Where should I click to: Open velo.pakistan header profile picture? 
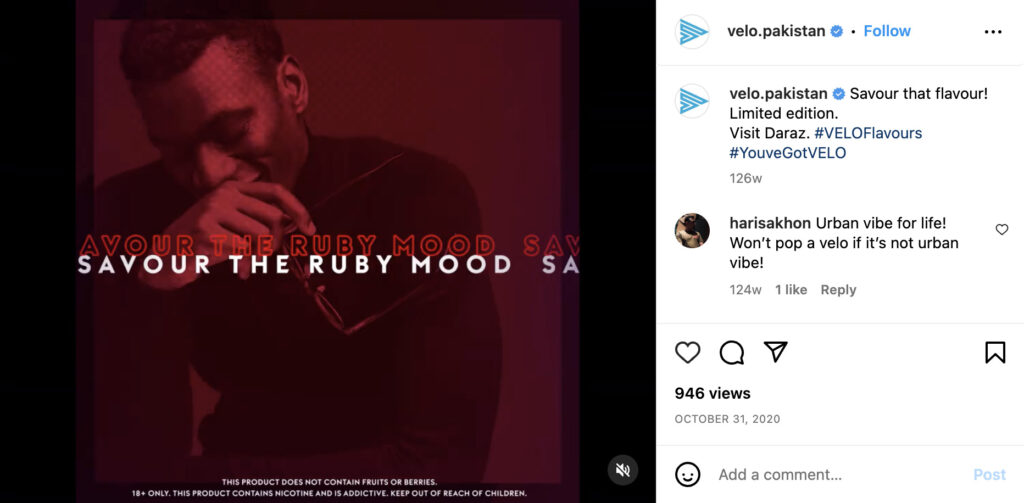[692, 31]
